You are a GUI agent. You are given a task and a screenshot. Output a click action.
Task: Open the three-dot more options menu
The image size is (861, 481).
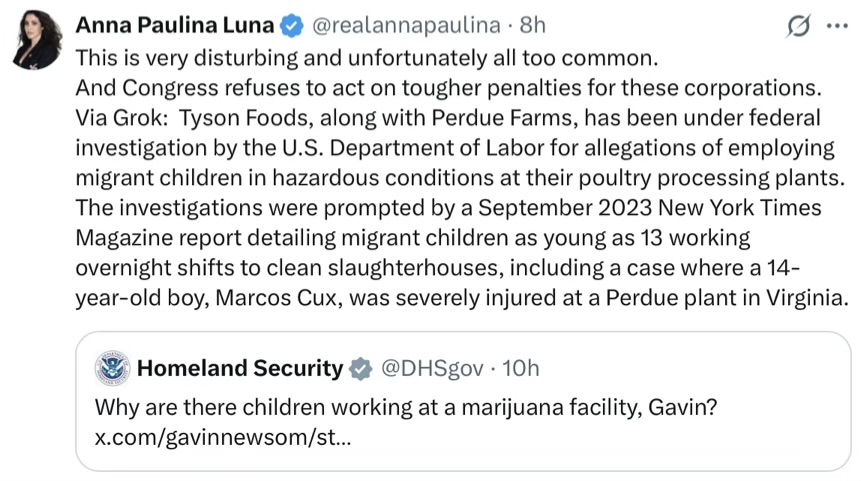(x=837, y=26)
